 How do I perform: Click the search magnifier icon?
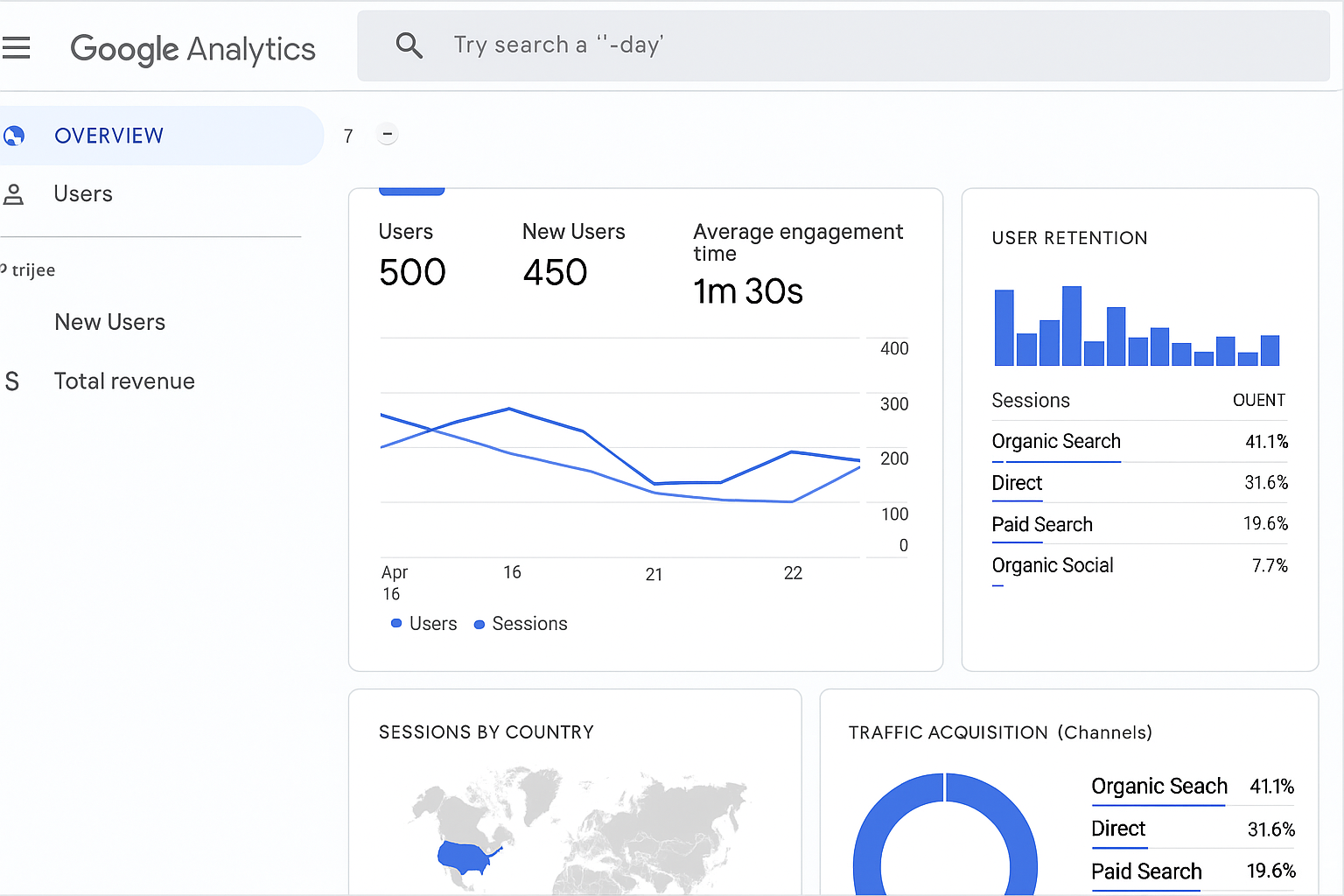point(409,45)
